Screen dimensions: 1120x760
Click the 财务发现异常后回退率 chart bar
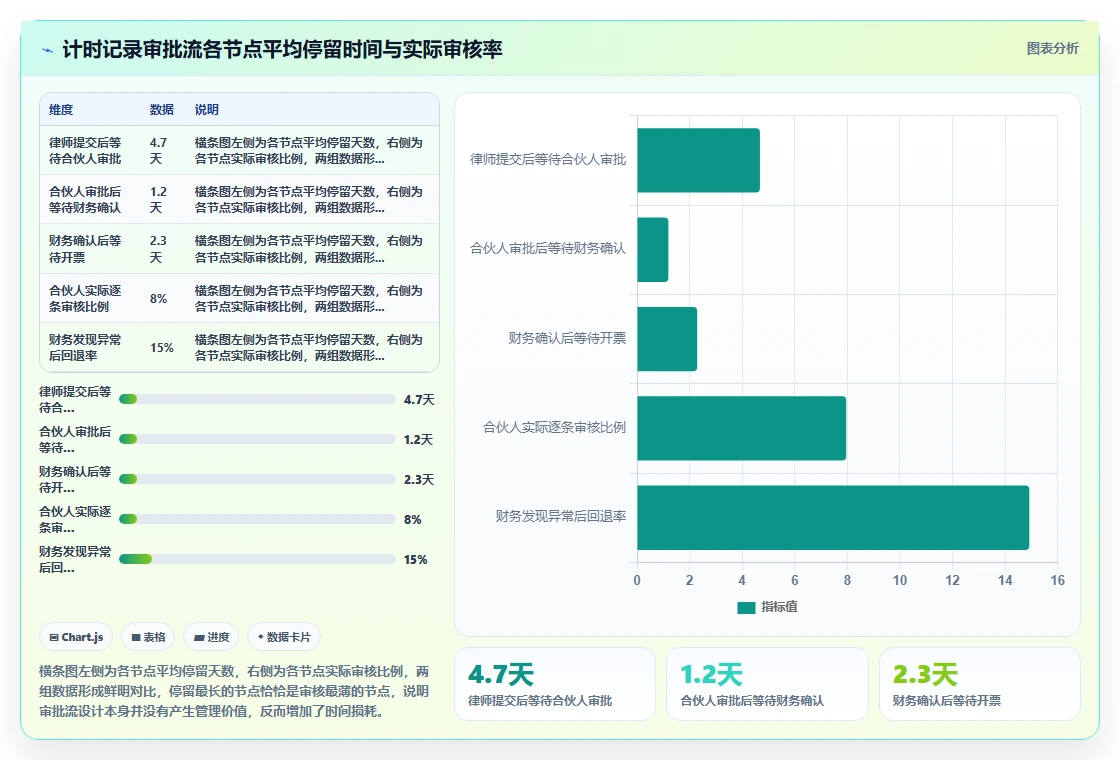point(833,517)
